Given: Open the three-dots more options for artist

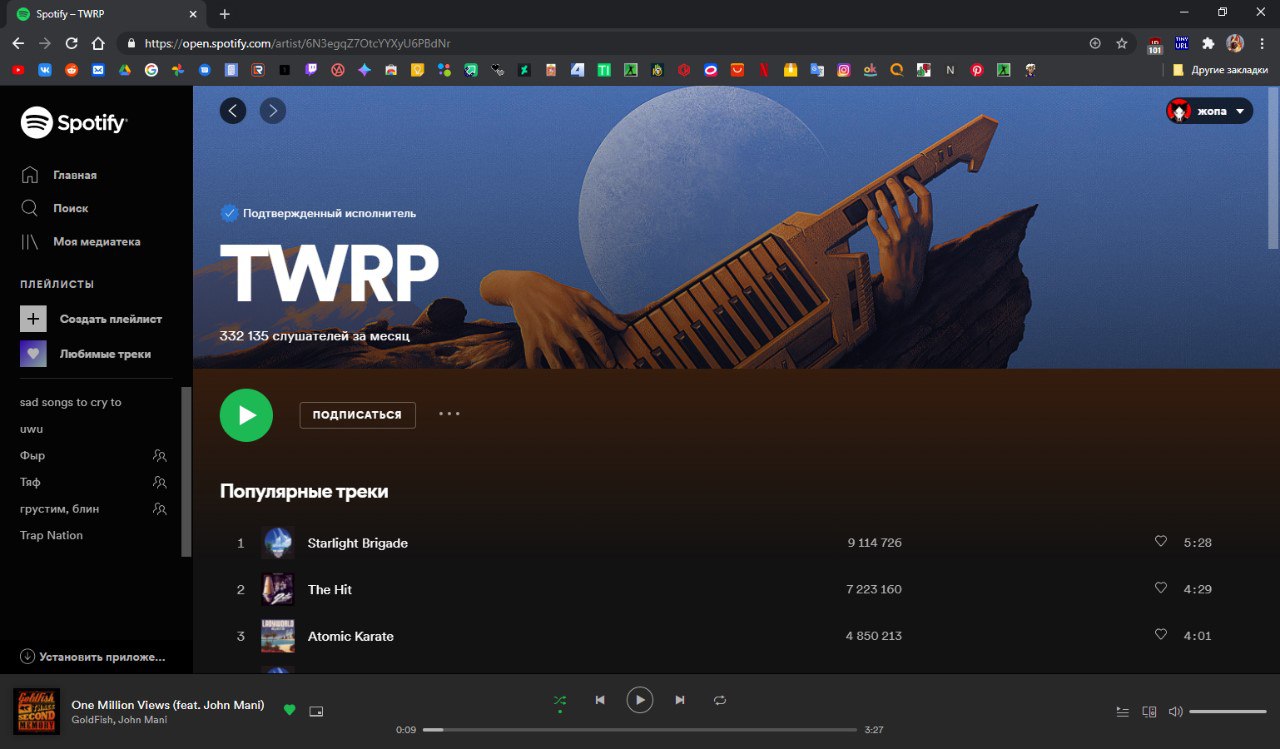Looking at the screenshot, I should (x=449, y=413).
